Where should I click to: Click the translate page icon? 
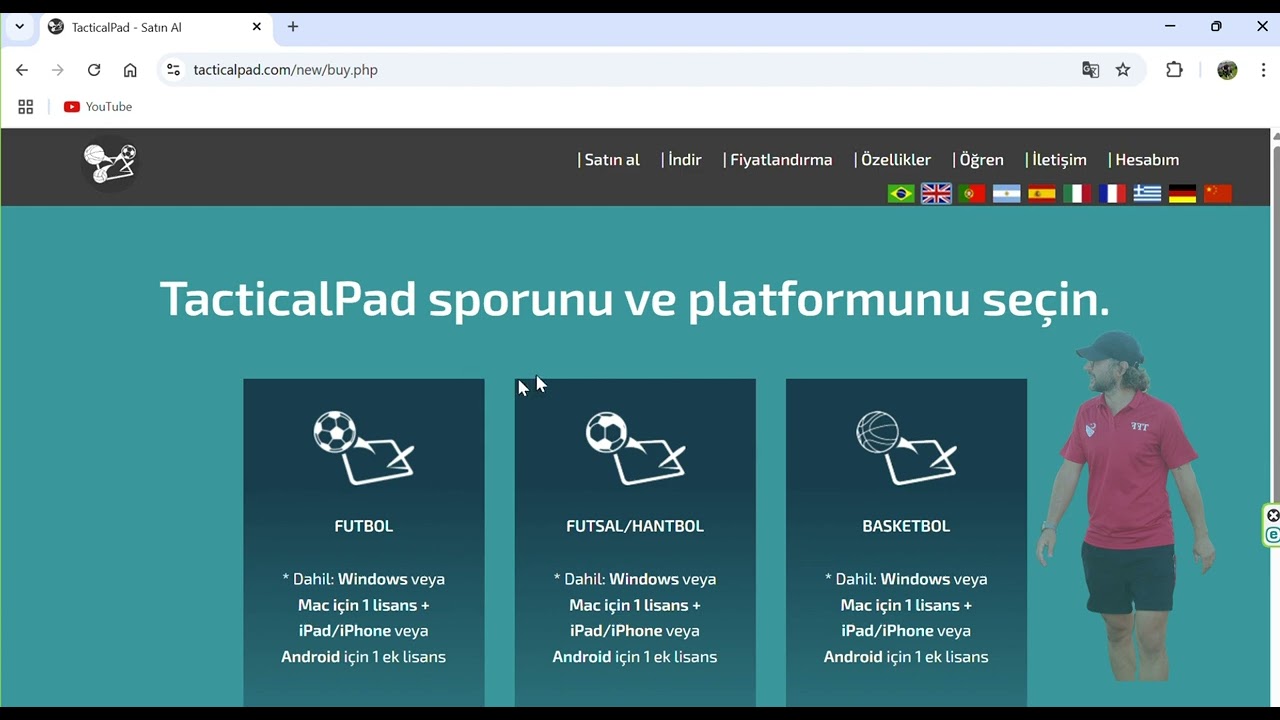tap(1091, 70)
